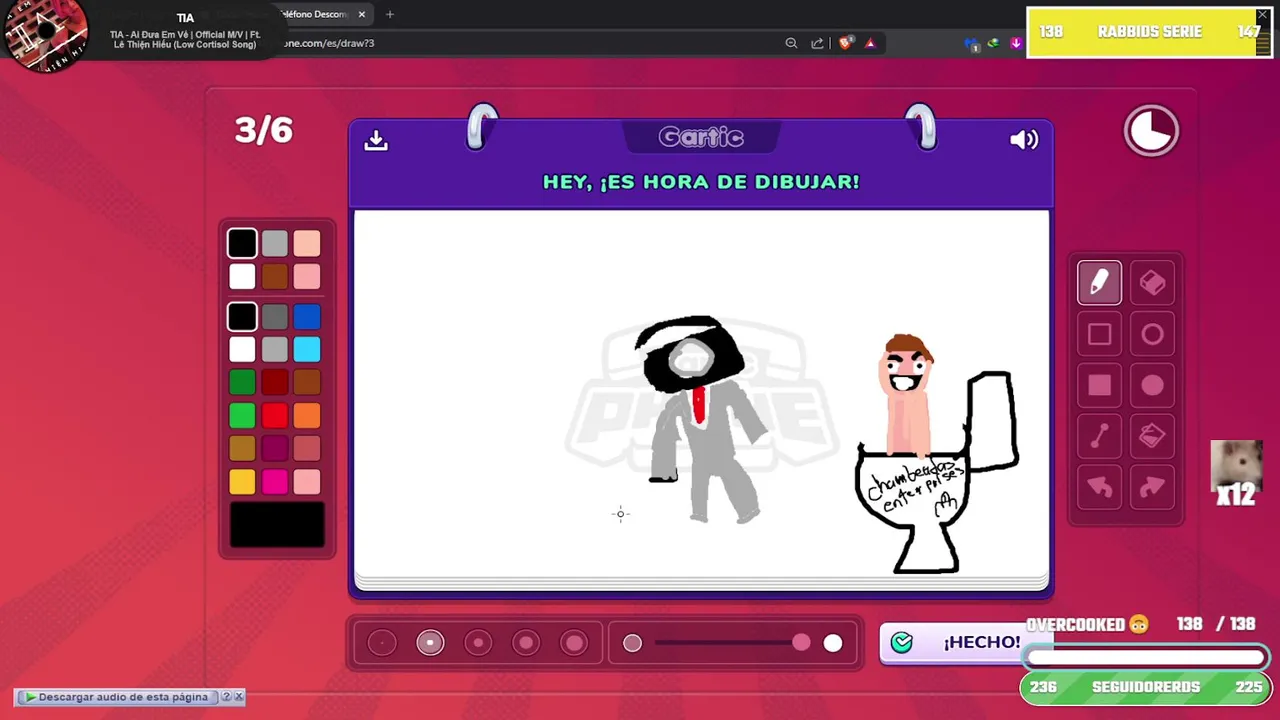Select the second brush size
This screenshot has width=1280, height=720.
430,643
